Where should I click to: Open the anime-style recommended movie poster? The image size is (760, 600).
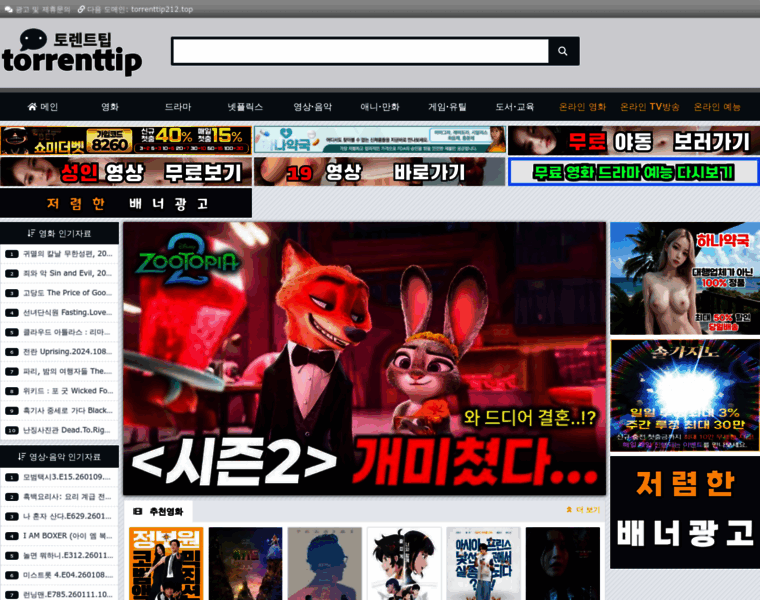[x=404, y=564]
